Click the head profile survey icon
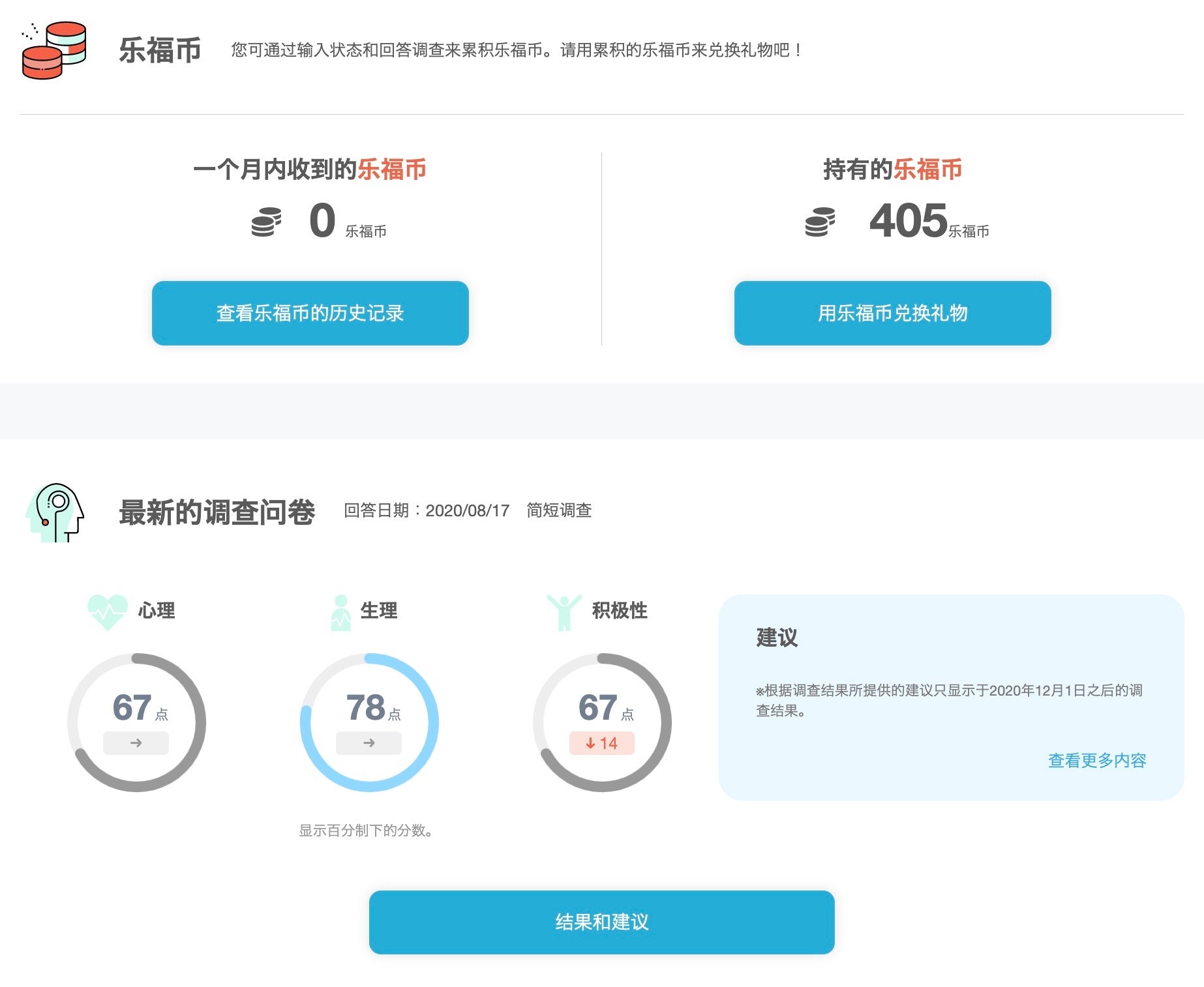Screen dimensions: 1204x987 55,512
